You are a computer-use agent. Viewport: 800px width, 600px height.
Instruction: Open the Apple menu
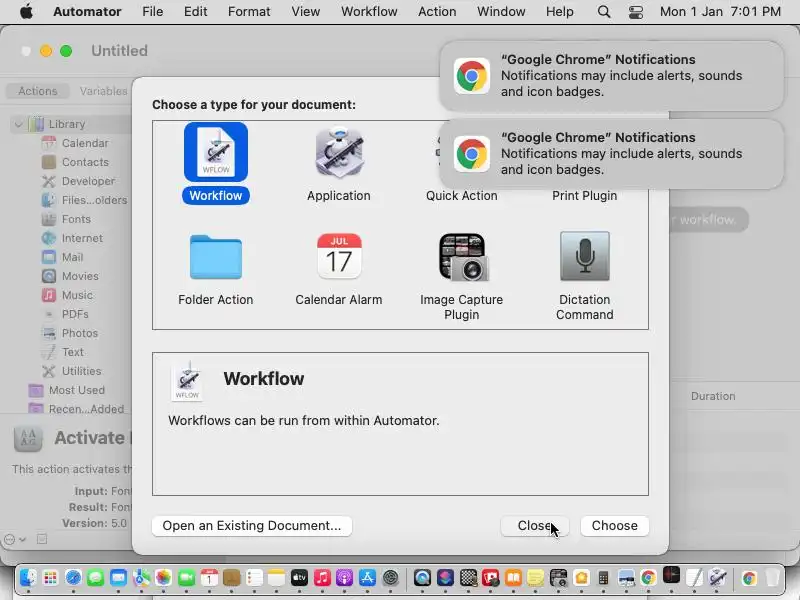(27, 11)
